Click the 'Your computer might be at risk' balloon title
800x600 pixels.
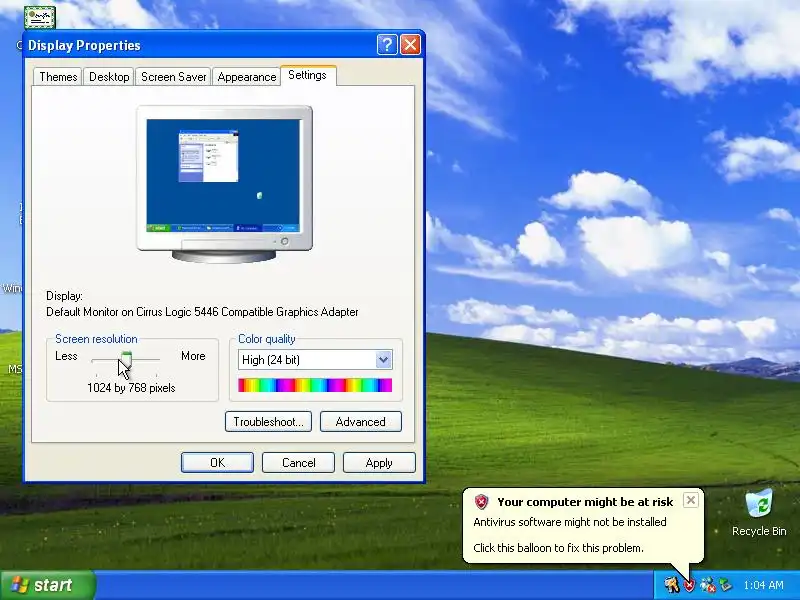585,502
